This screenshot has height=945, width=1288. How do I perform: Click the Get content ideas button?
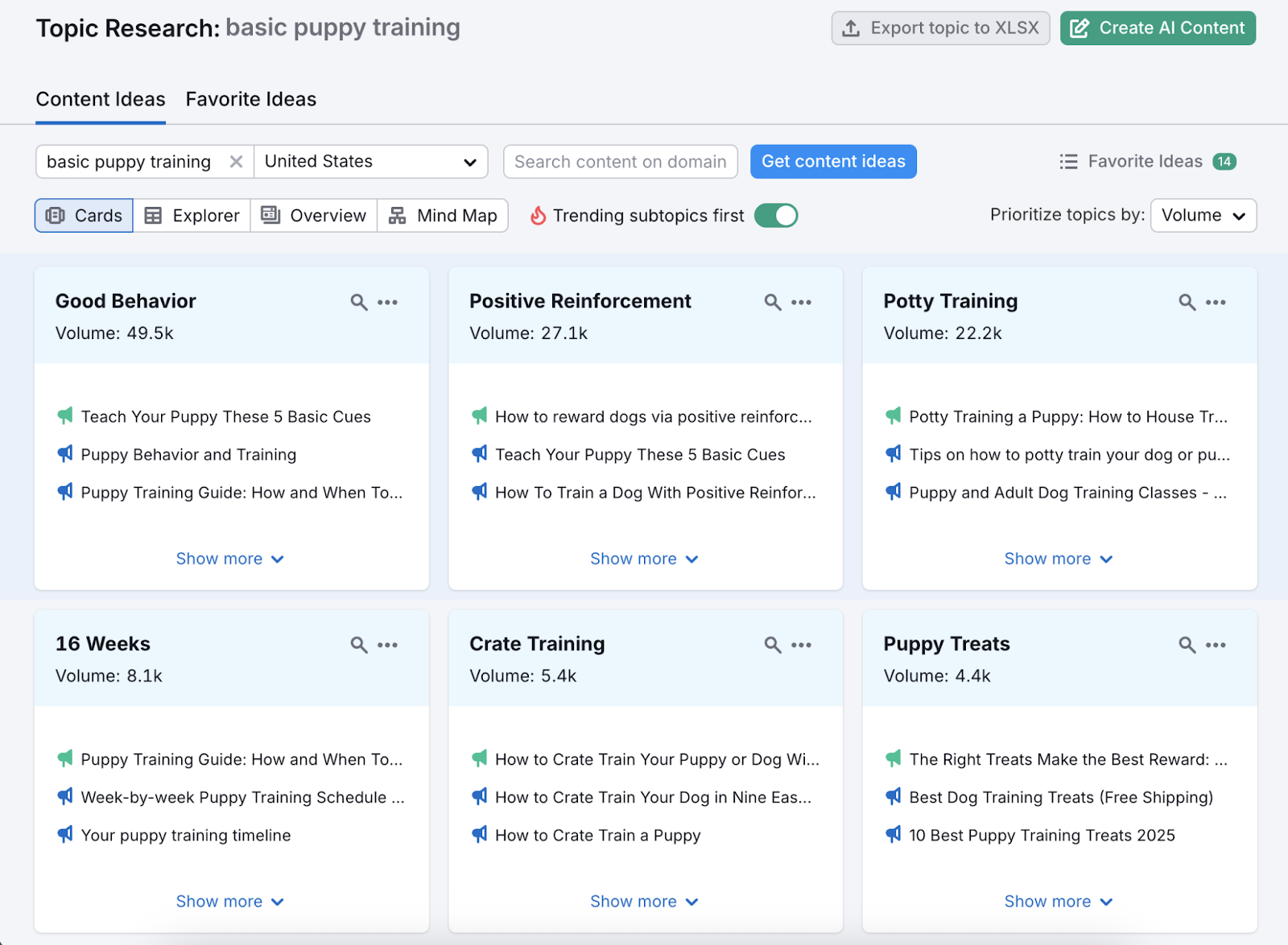[x=833, y=161]
